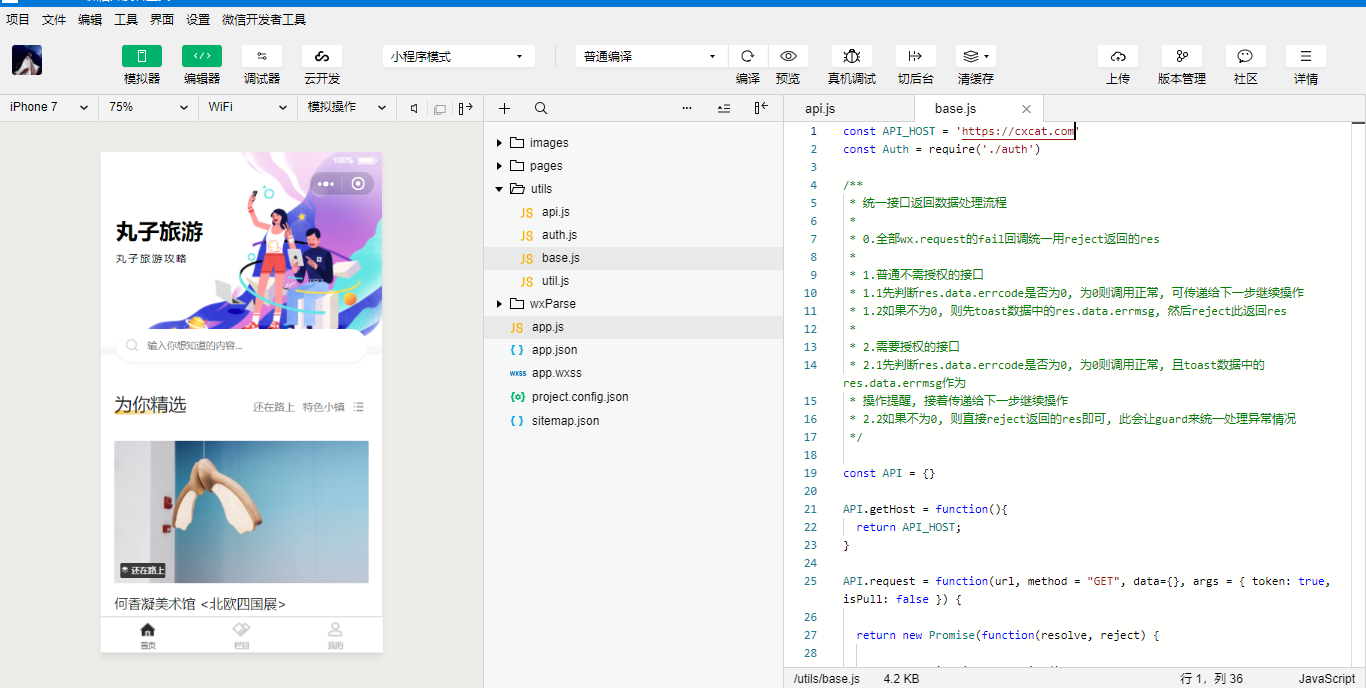Start 真机调试 remote device debugging

853,56
